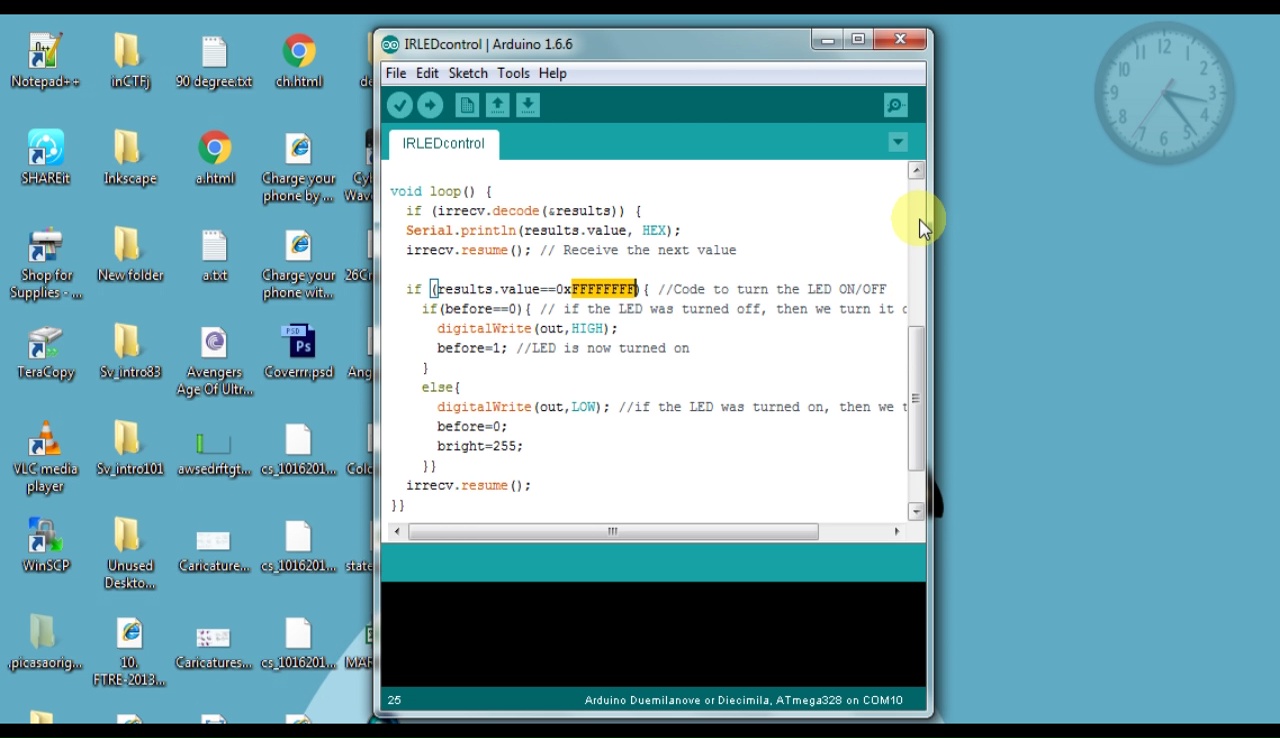Minimize the Arduino window

coord(828,40)
